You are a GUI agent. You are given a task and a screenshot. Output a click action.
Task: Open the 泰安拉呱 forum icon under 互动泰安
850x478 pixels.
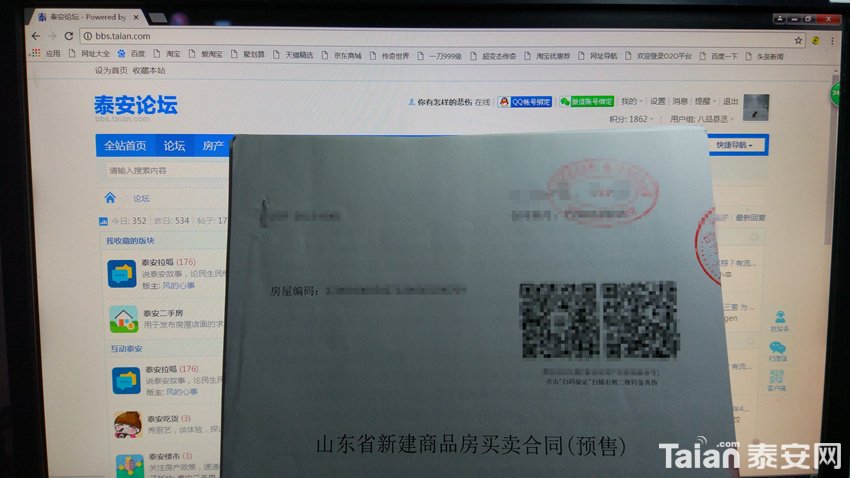tap(126, 380)
